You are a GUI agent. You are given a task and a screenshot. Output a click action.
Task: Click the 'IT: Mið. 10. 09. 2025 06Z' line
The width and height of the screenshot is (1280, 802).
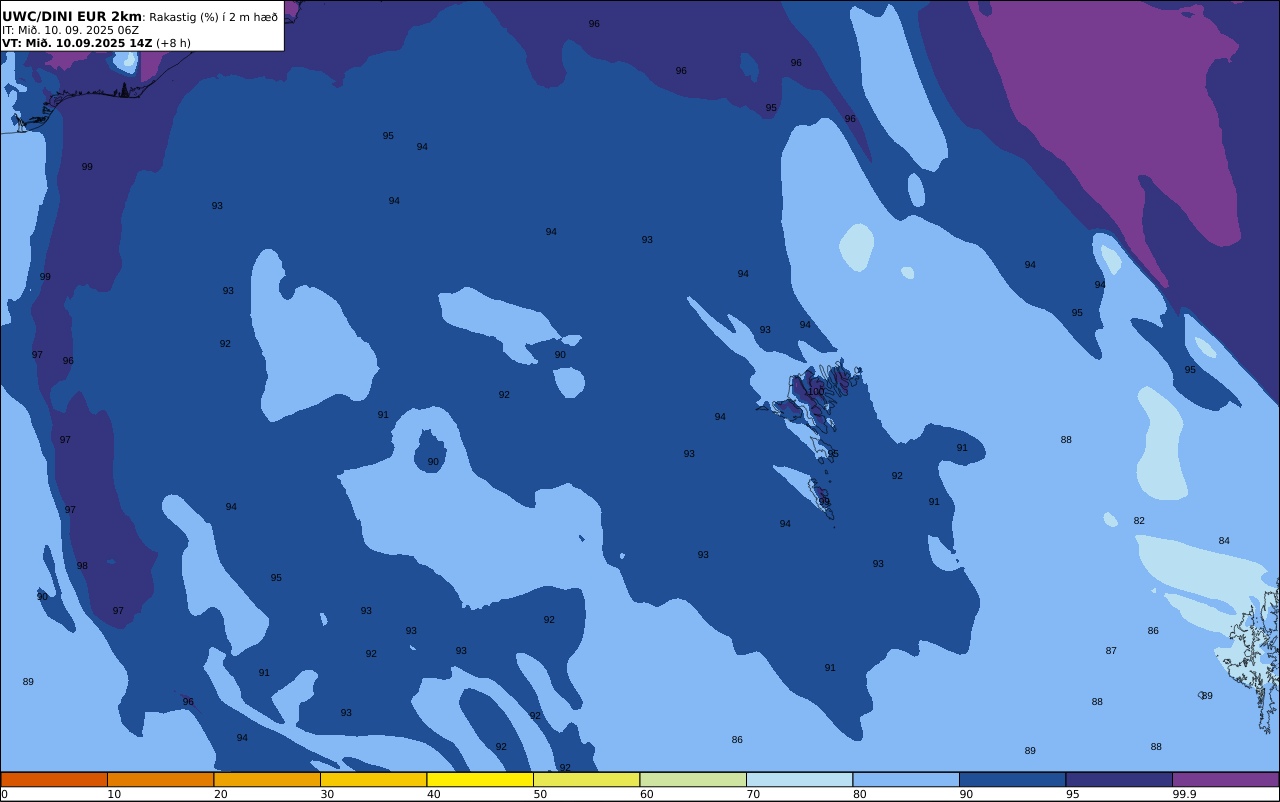click(x=70, y=30)
